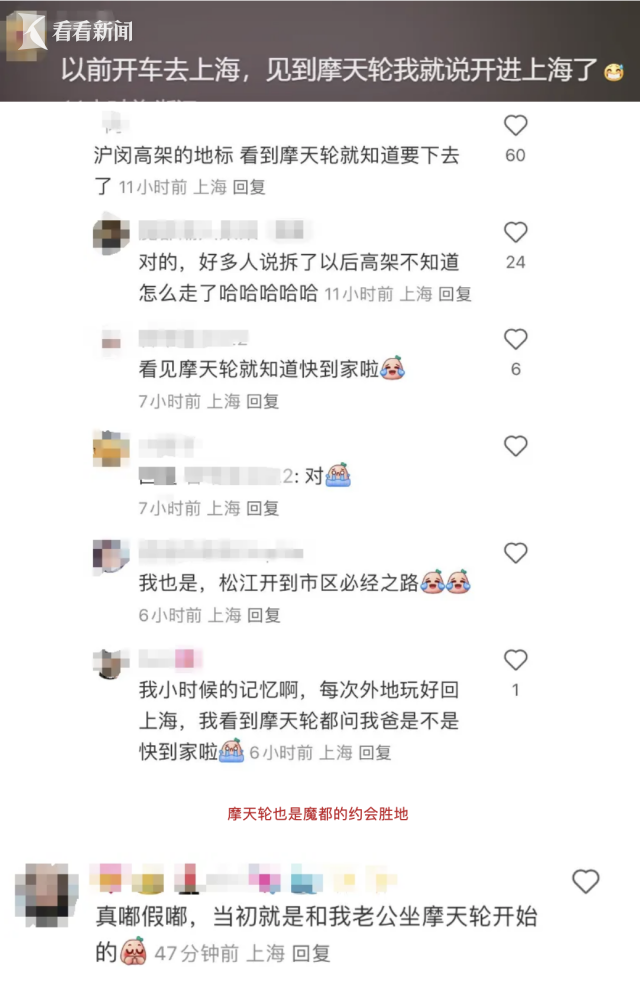Screen dimensions: 640x986
Task: Open avatar of 对的，好多人说 commenter
Action: (x=111, y=236)
